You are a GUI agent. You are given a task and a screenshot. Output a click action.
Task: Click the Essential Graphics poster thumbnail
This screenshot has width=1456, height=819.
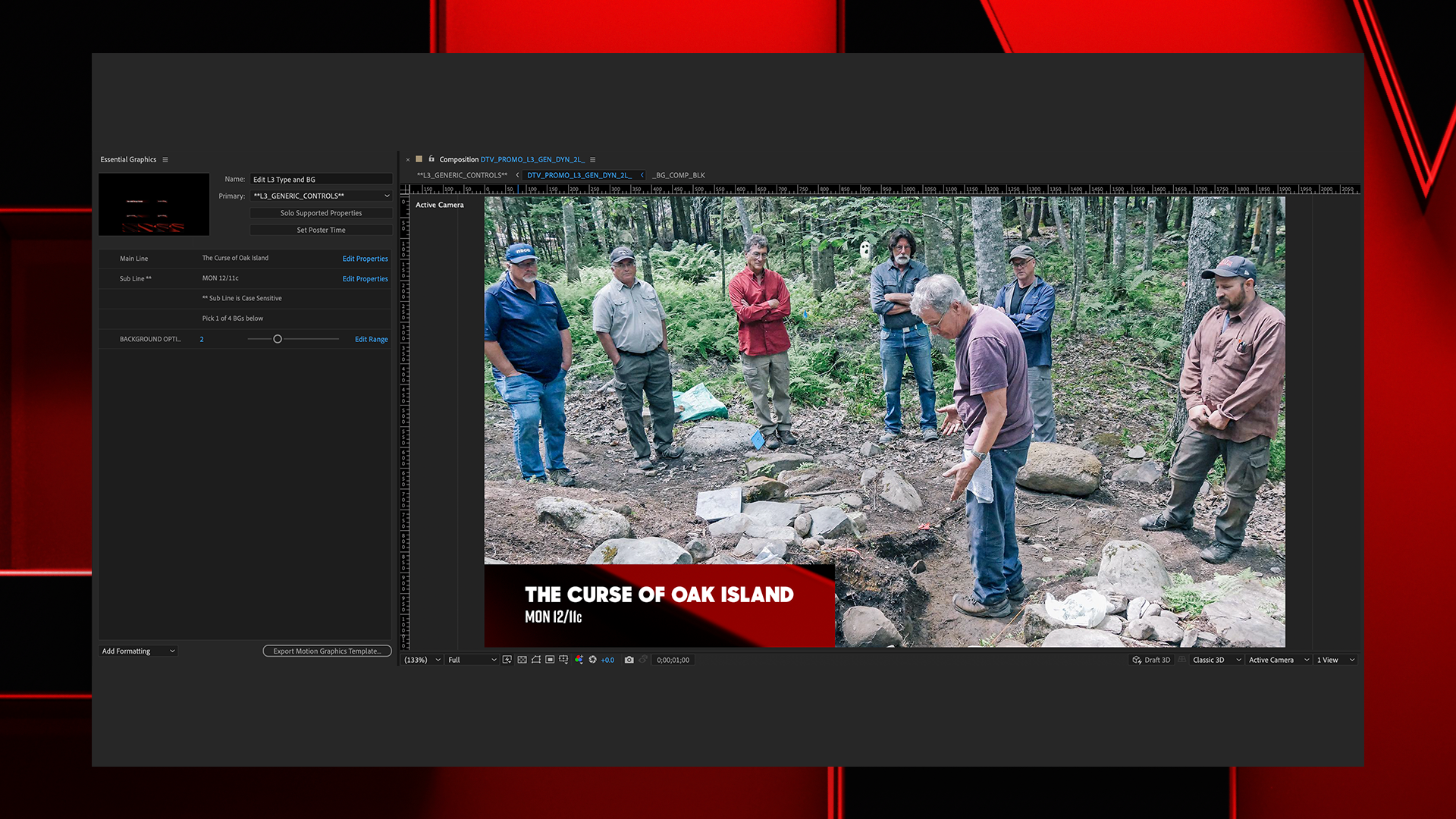click(154, 204)
